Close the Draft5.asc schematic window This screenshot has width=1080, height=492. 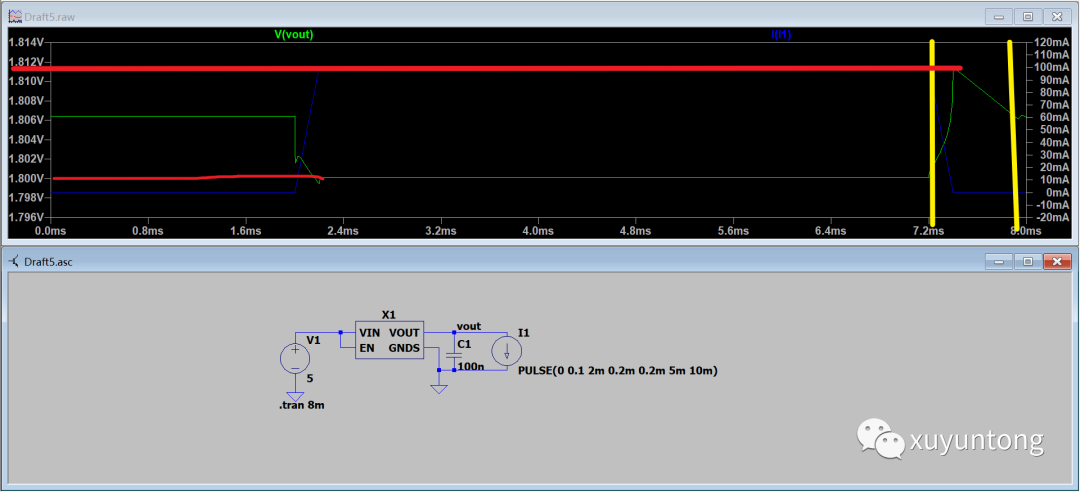click(1057, 261)
